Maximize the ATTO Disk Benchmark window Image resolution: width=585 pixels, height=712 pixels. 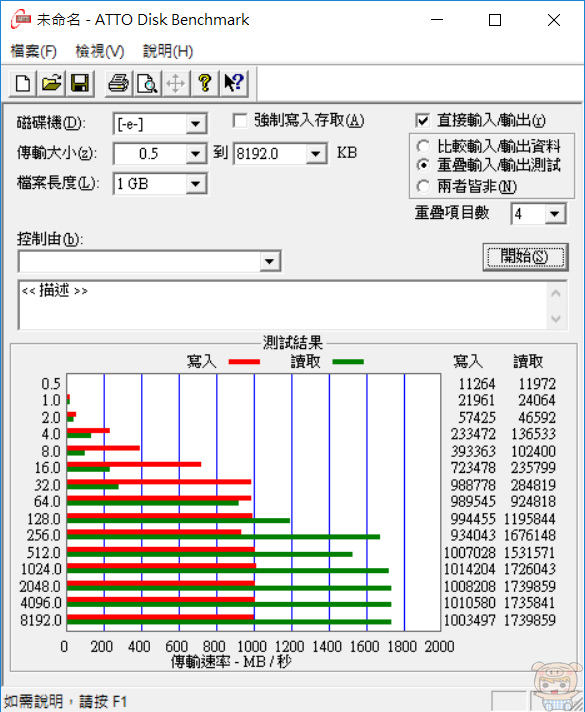point(495,20)
